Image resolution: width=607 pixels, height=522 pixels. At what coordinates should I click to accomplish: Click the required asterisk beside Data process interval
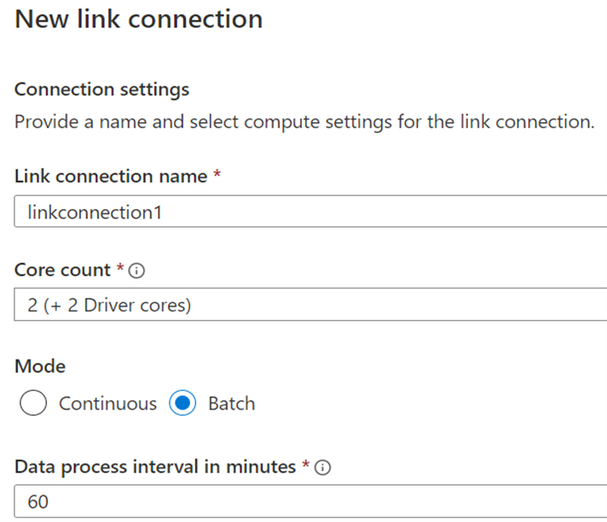[x=306, y=464]
